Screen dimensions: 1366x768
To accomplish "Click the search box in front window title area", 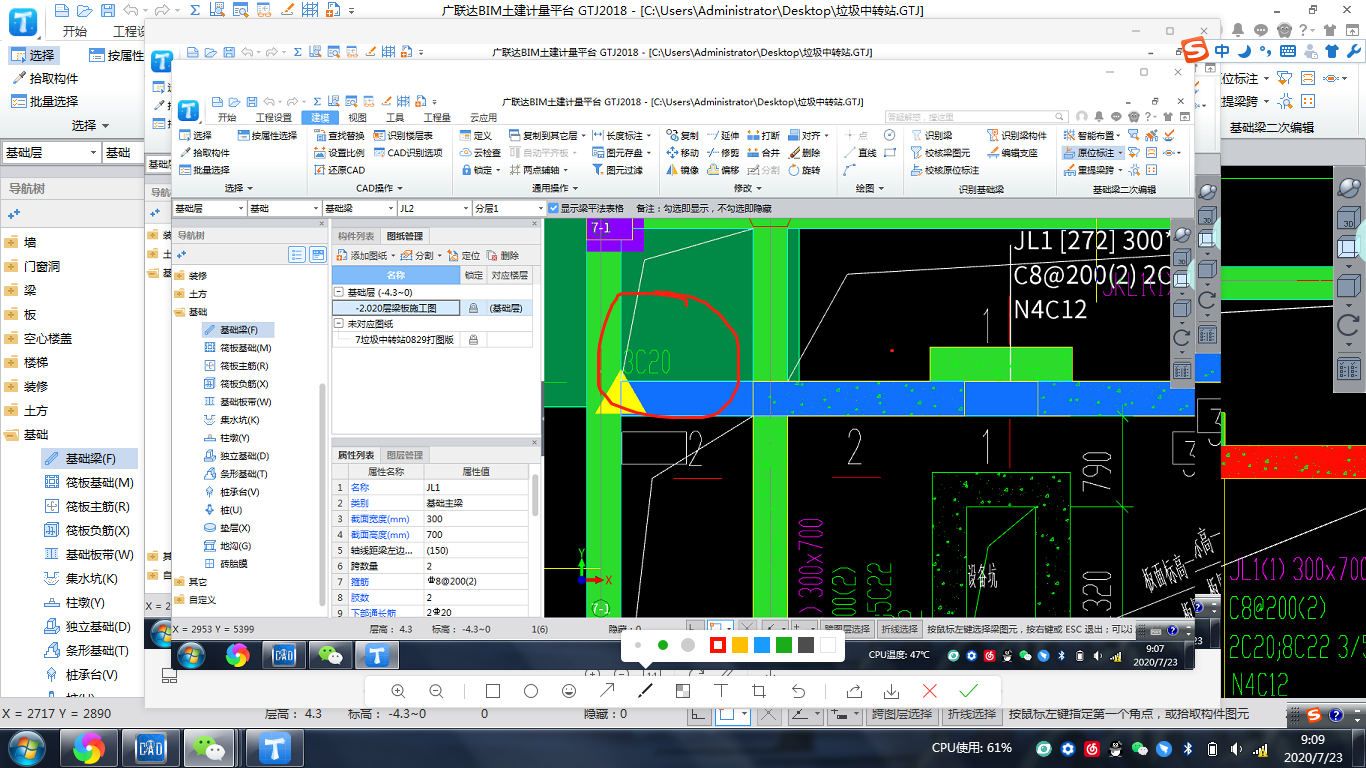I will click(978, 117).
